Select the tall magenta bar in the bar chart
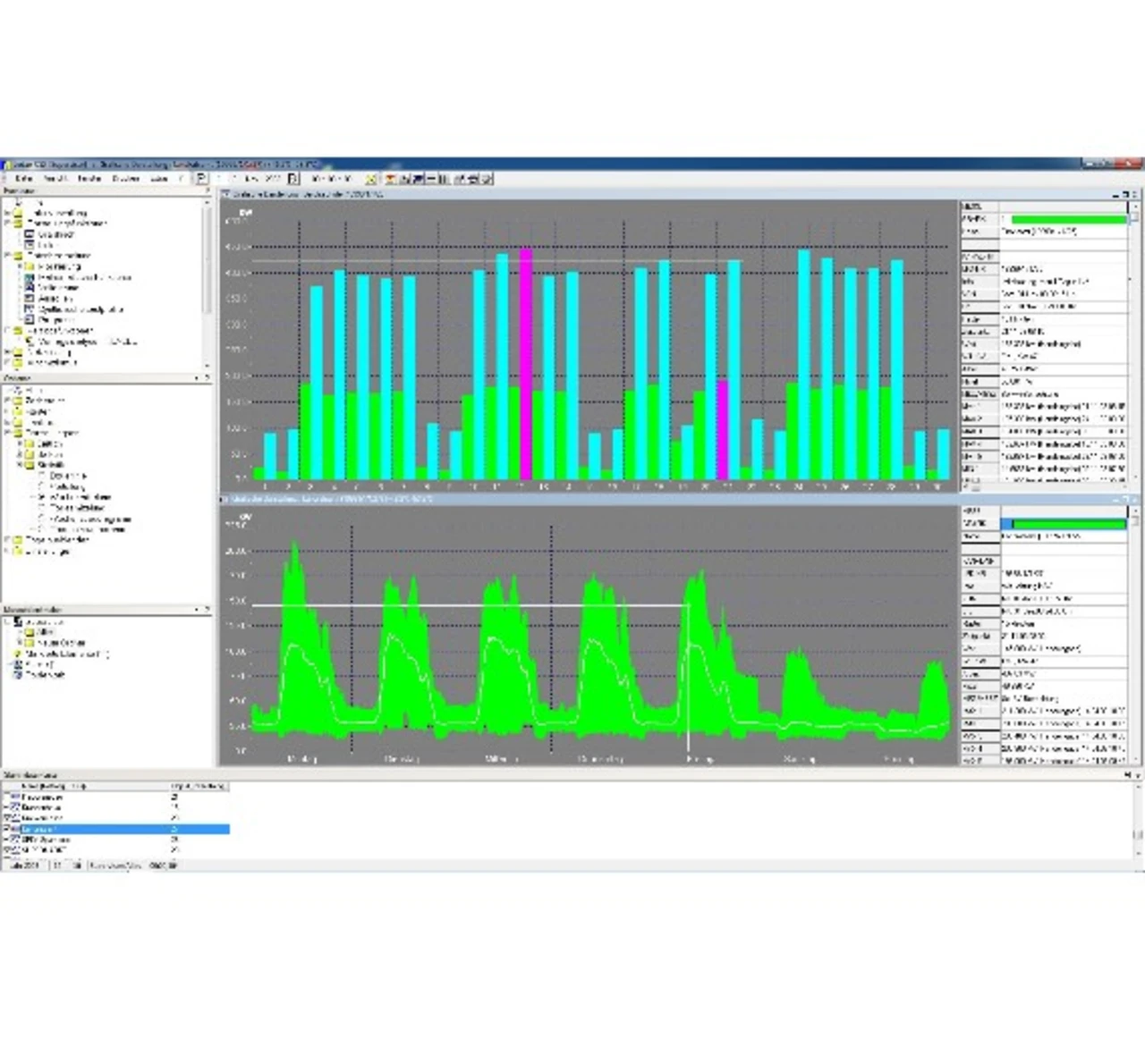 pyautogui.click(x=526, y=364)
